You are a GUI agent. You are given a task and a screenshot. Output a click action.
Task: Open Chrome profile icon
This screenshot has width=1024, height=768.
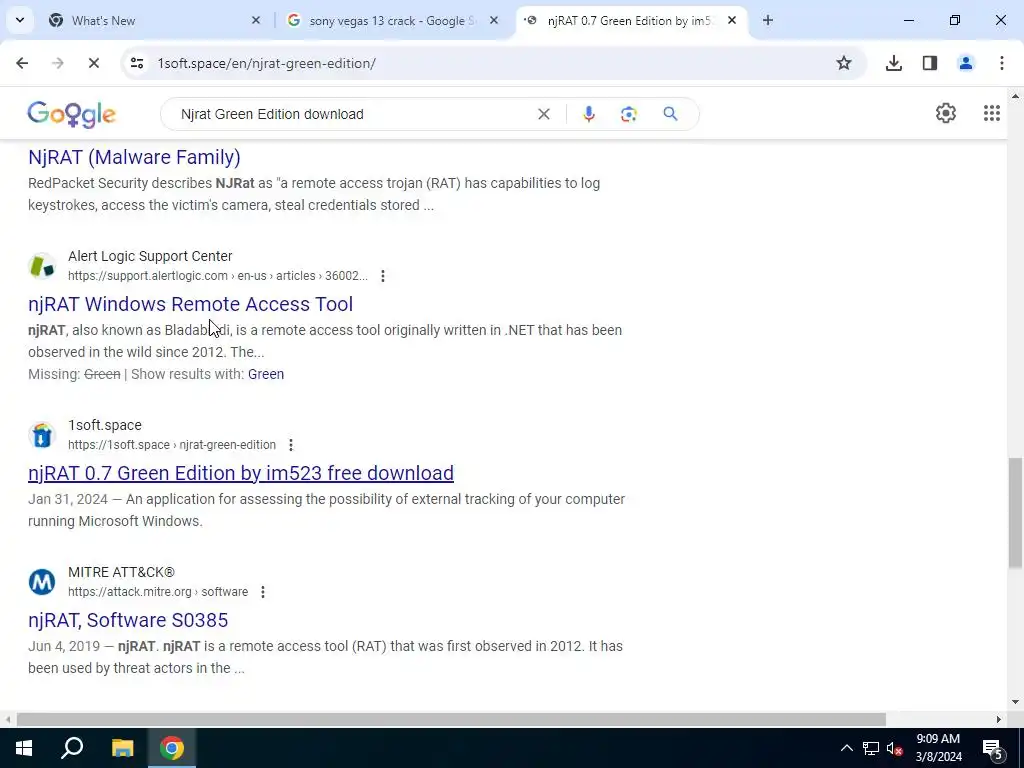point(965,63)
